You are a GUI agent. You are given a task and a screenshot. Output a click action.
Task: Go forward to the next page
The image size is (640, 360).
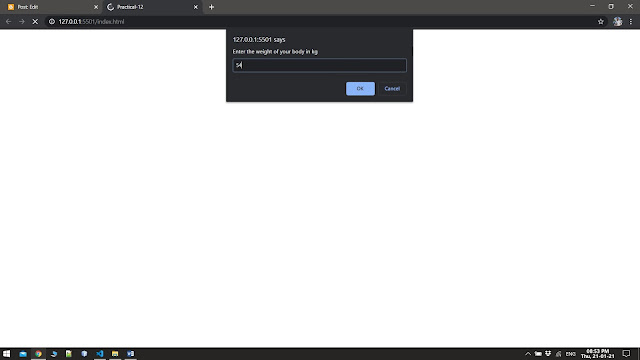[x=22, y=22]
